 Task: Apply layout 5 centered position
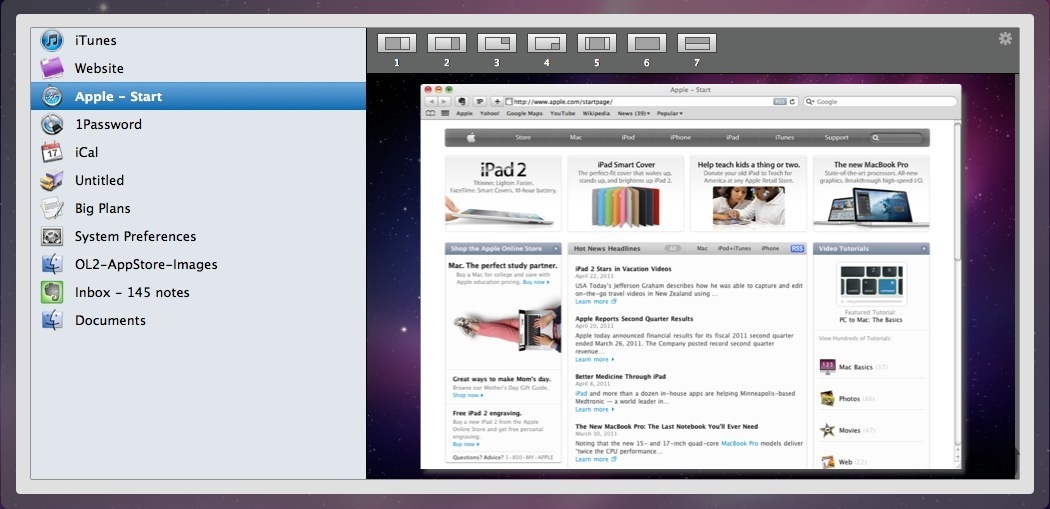point(597,44)
